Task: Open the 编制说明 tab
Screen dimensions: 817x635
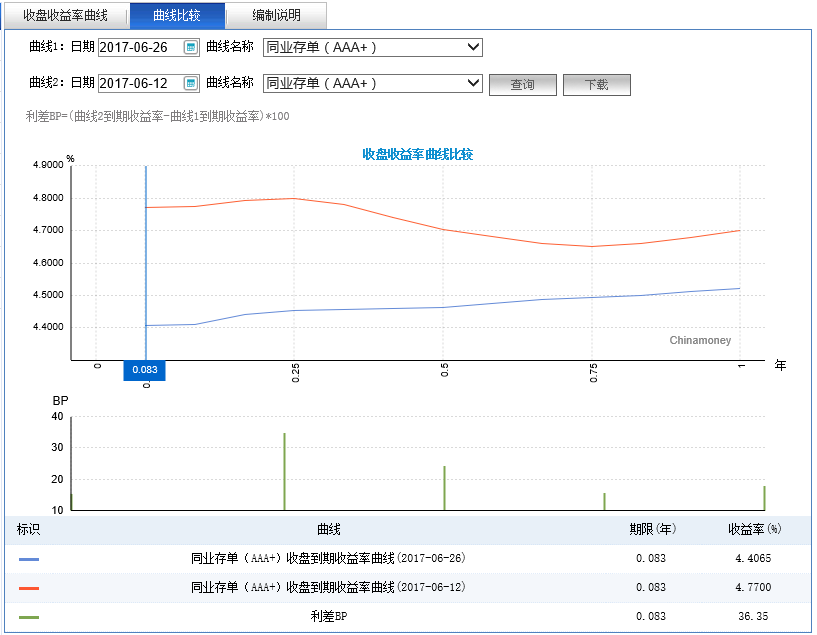Action: pos(277,15)
